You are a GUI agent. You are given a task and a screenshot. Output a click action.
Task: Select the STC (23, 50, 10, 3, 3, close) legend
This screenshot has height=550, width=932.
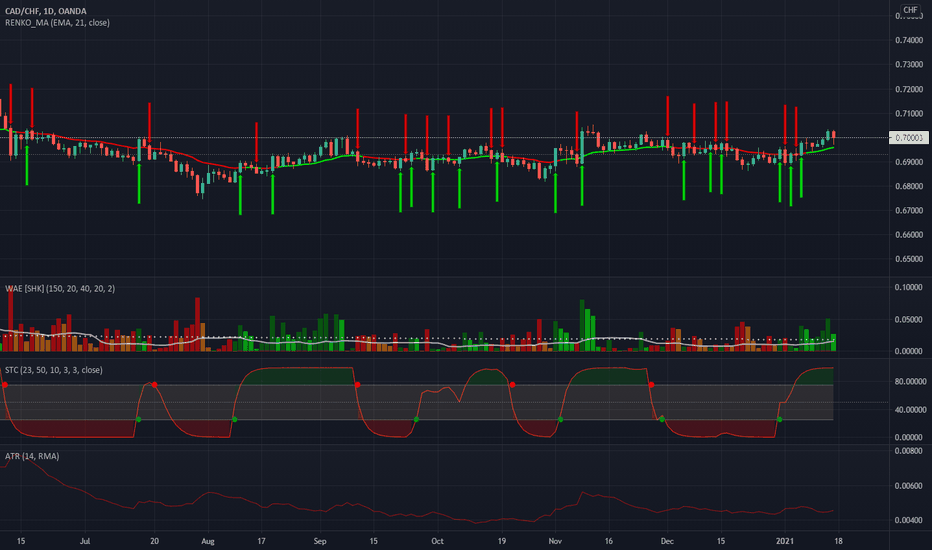[x=53, y=370]
